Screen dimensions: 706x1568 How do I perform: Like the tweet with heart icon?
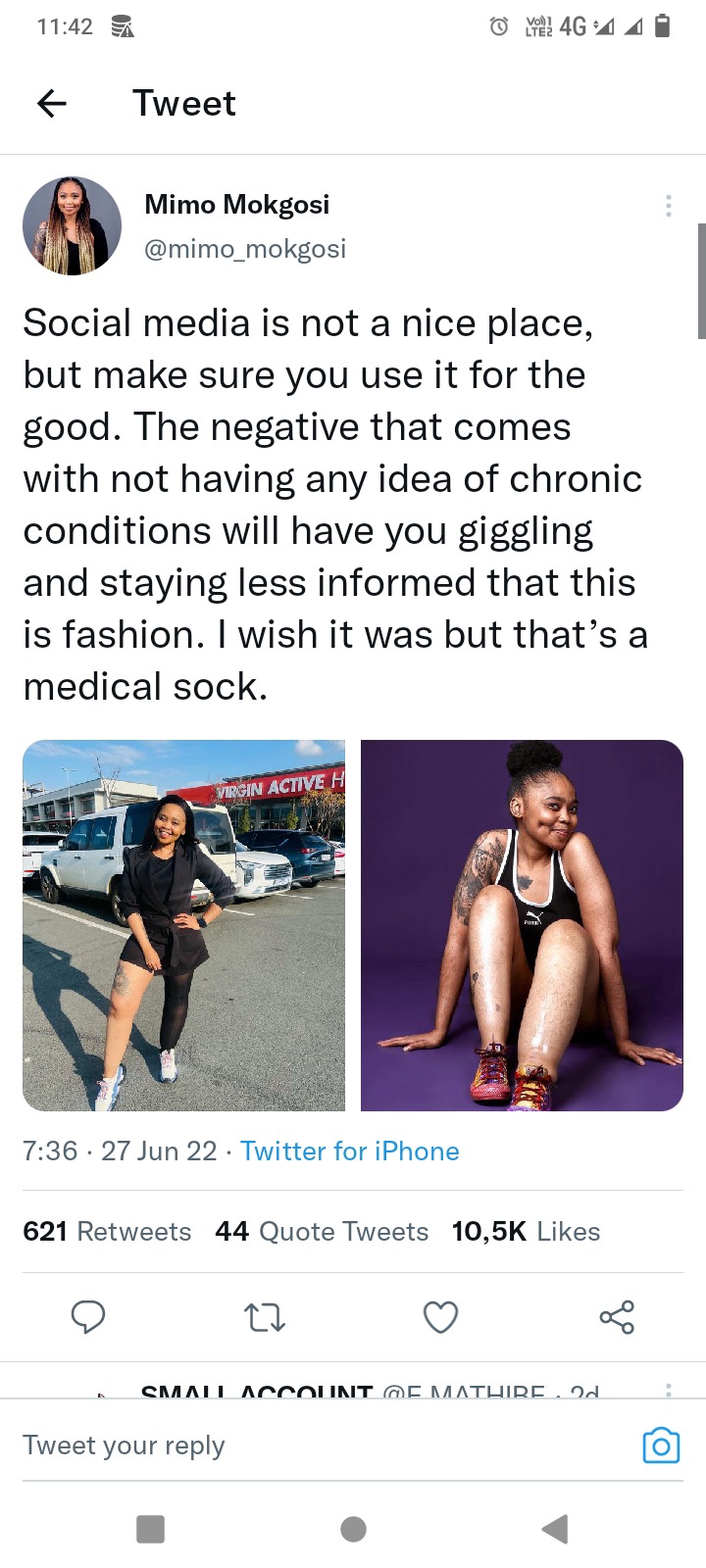(x=440, y=1317)
